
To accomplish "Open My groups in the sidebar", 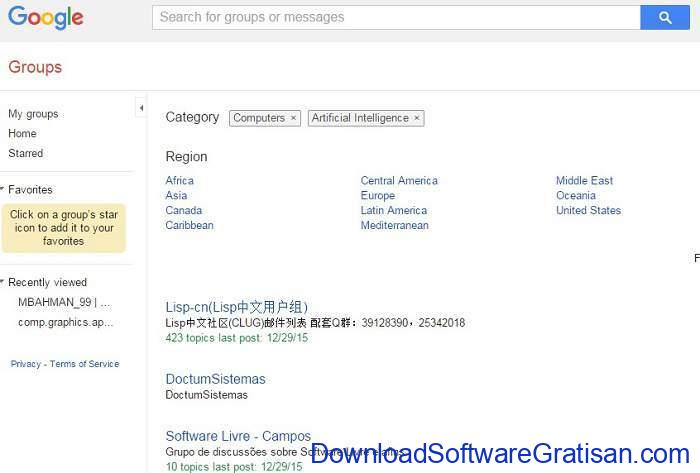I will (33, 114).
